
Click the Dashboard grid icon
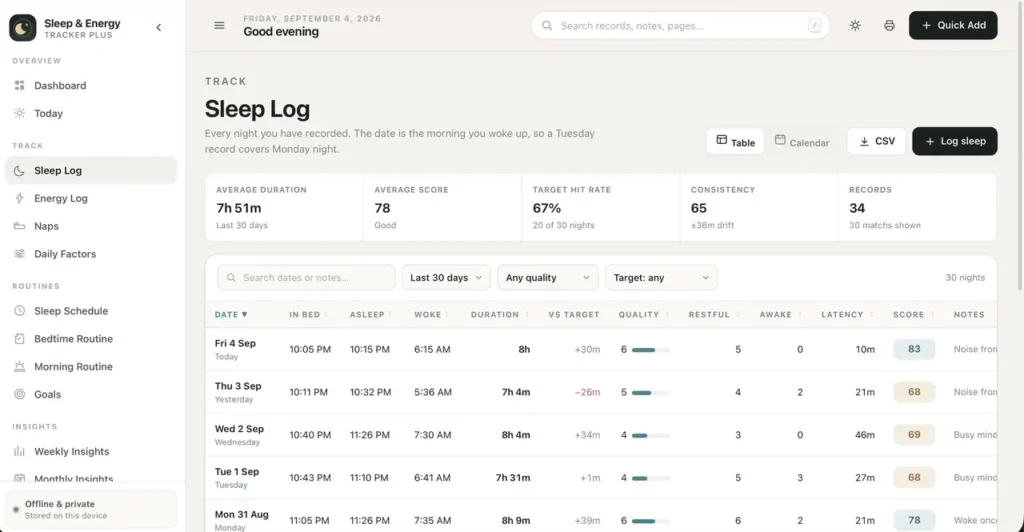(20, 86)
